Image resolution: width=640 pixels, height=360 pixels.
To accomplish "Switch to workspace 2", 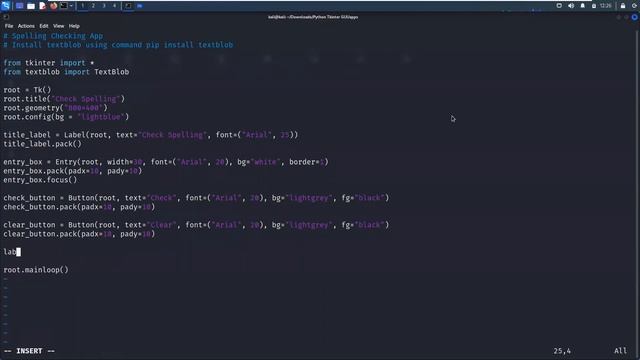I will point(93,6).
